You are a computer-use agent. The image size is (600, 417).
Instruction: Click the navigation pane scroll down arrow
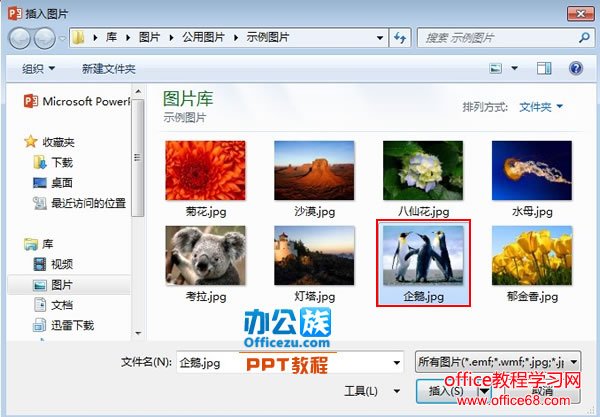click(138, 333)
